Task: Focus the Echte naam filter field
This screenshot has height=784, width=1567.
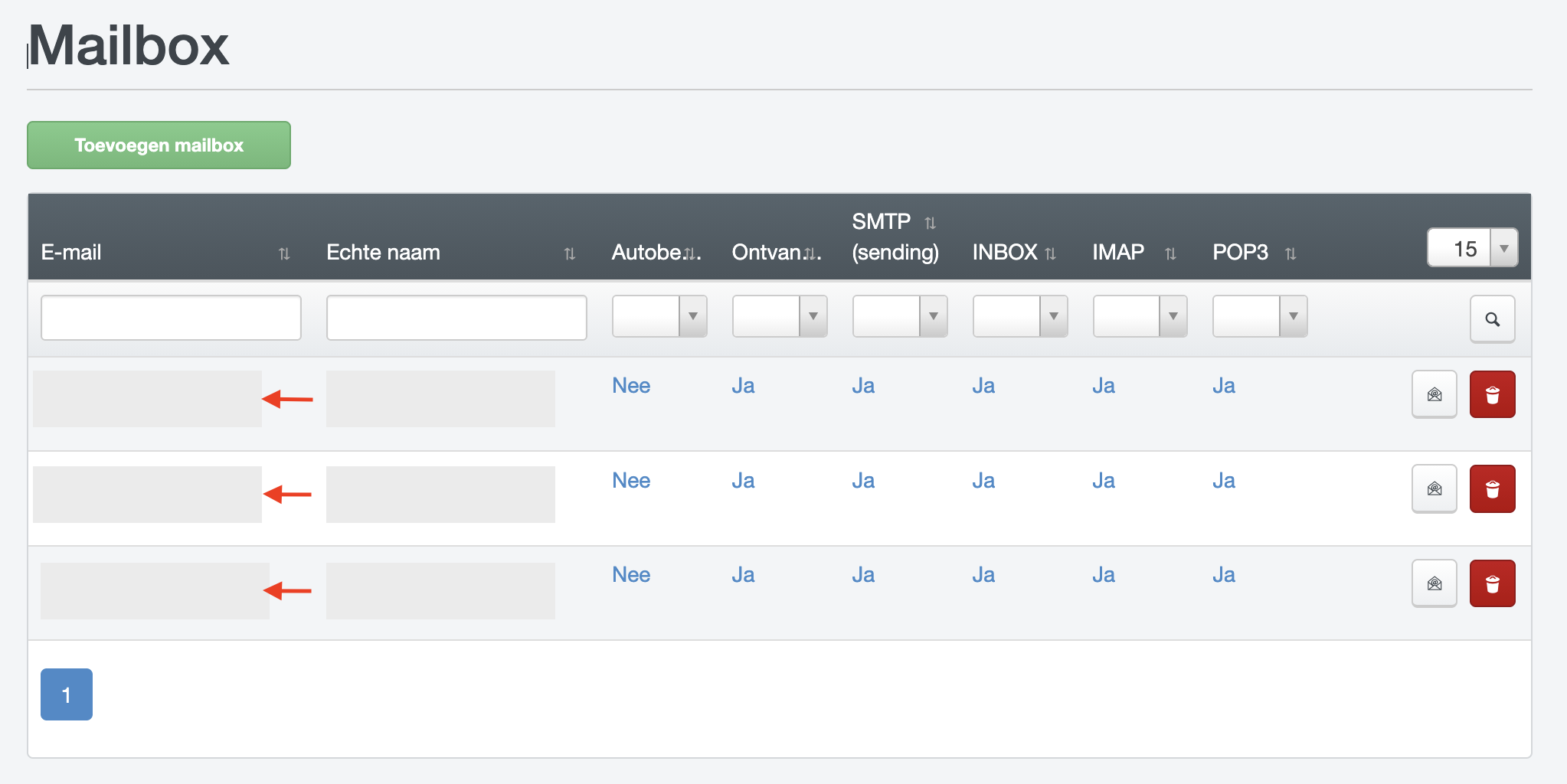Action: [456, 318]
